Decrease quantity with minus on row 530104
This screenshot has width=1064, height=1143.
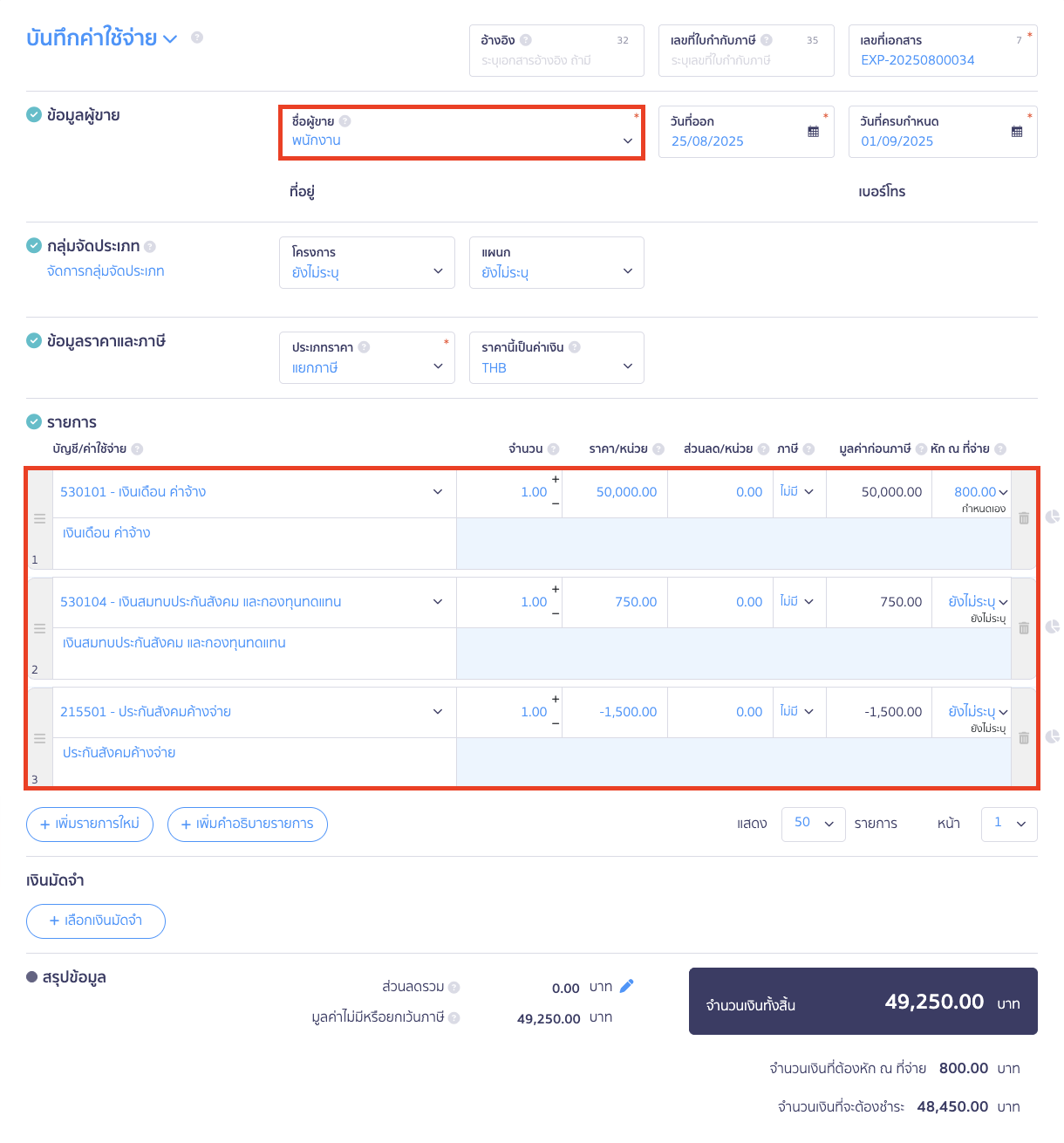click(x=556, y=613)
